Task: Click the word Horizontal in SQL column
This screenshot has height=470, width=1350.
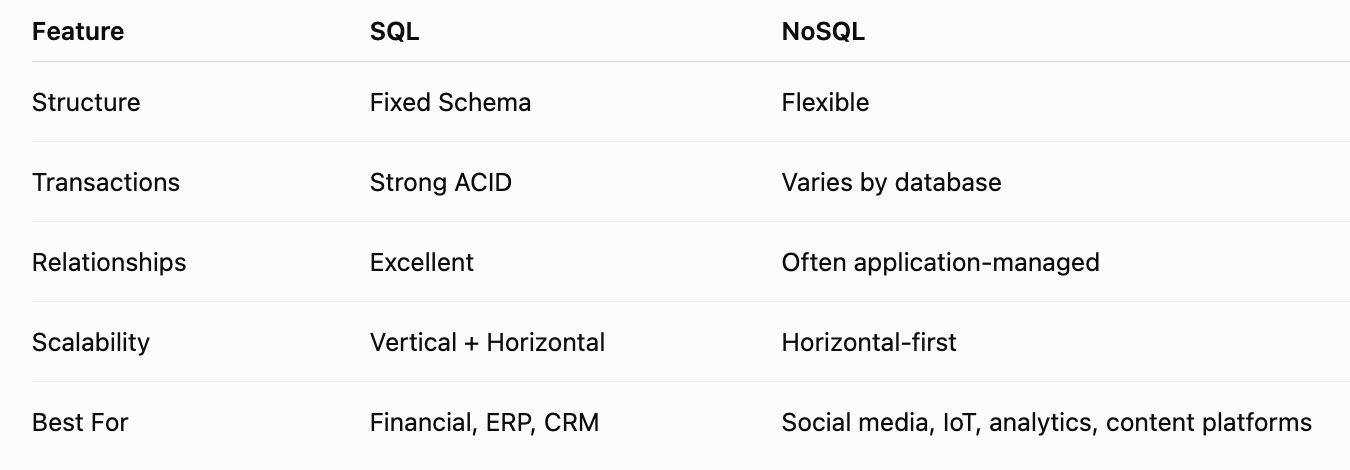Action: [546, 342]
